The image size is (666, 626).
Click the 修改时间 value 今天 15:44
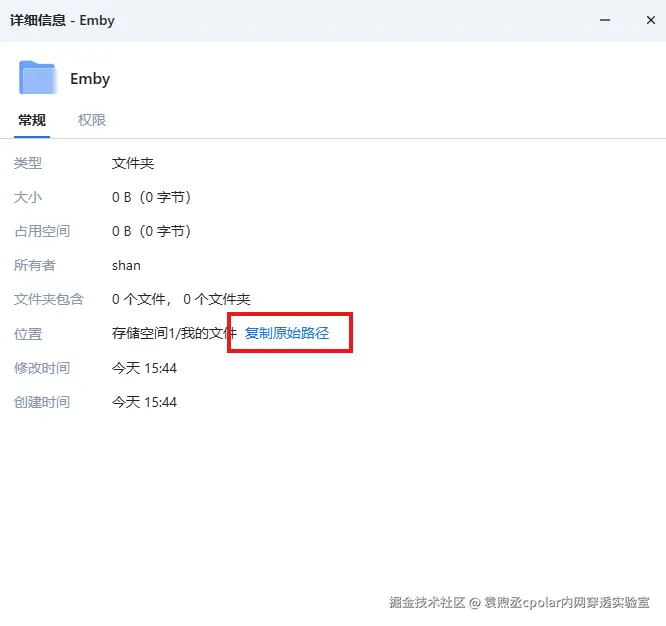coord(144,368)
